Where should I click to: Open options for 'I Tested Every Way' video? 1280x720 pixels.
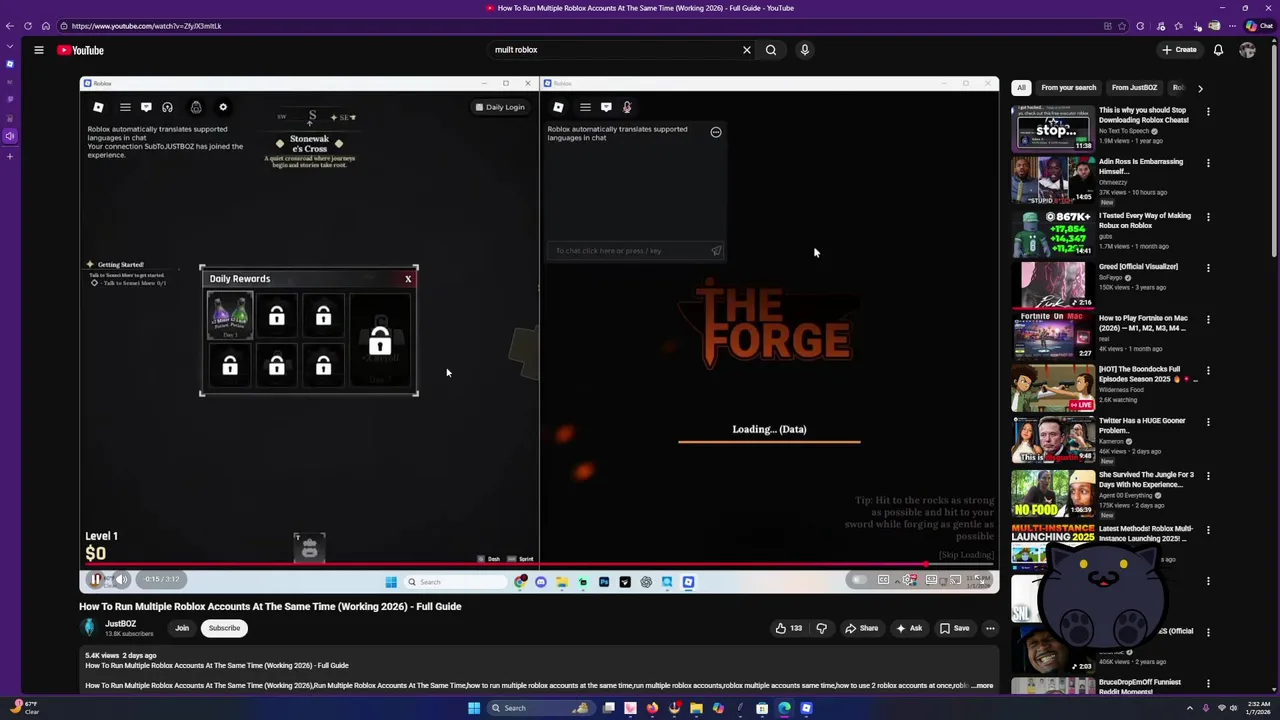pyautogui.click(x=1208, y=217)
